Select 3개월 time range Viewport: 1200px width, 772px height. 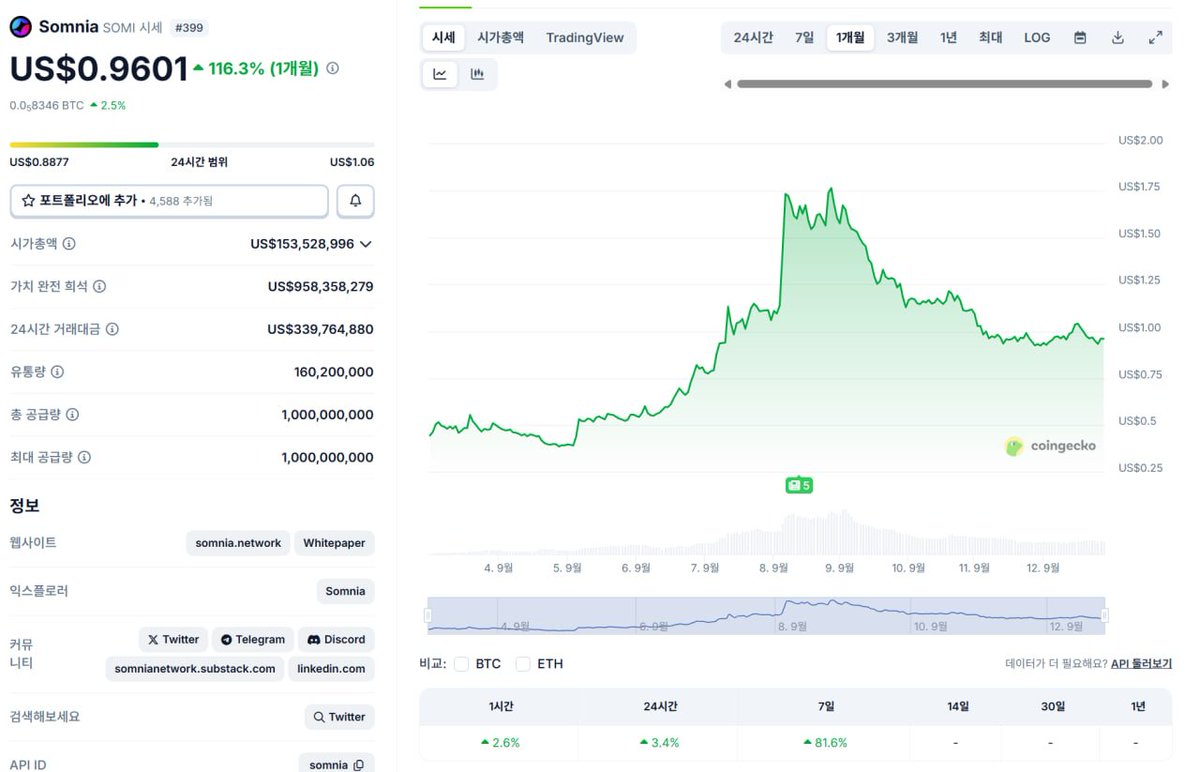click(x=902, y=38)
